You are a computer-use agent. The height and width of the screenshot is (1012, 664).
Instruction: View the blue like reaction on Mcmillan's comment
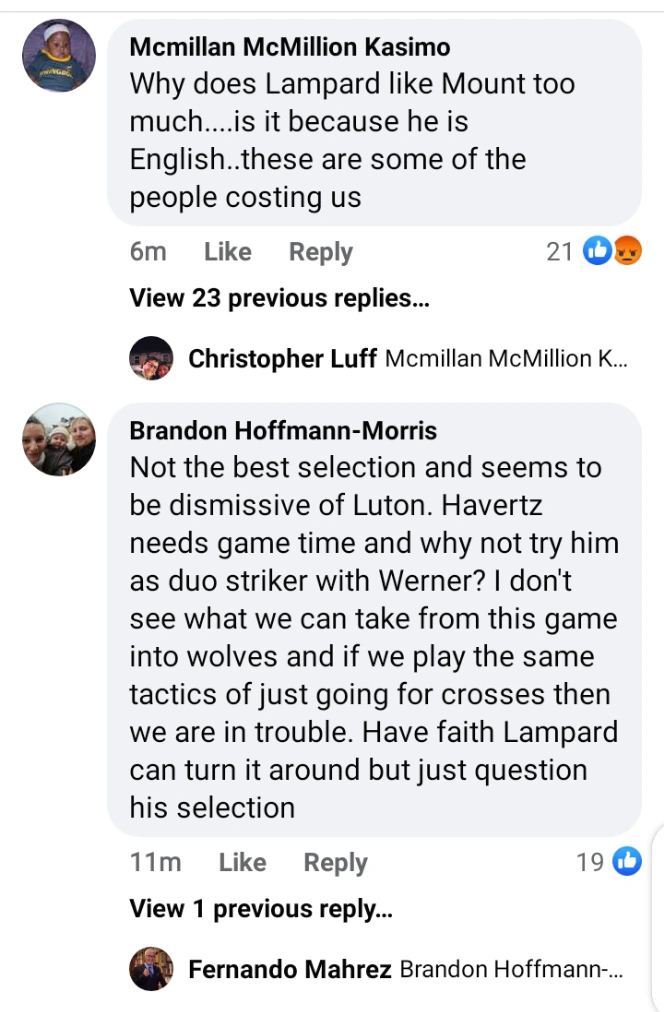(597, 251)
